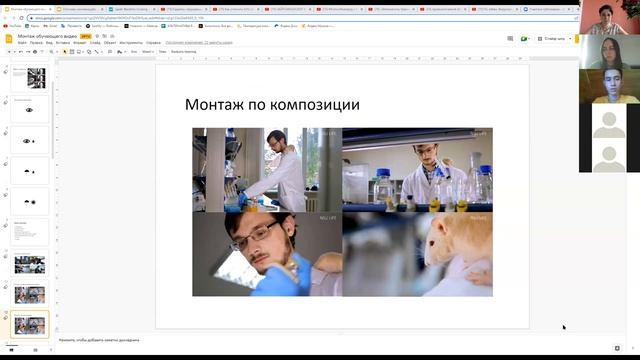Screen dimensions: 640x360
Task: Click the Print icon in the toolbar
Action: 35,52
